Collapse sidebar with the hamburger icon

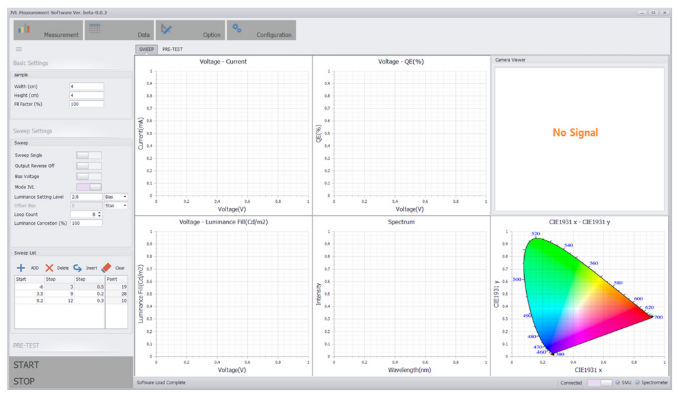(19, 49)
